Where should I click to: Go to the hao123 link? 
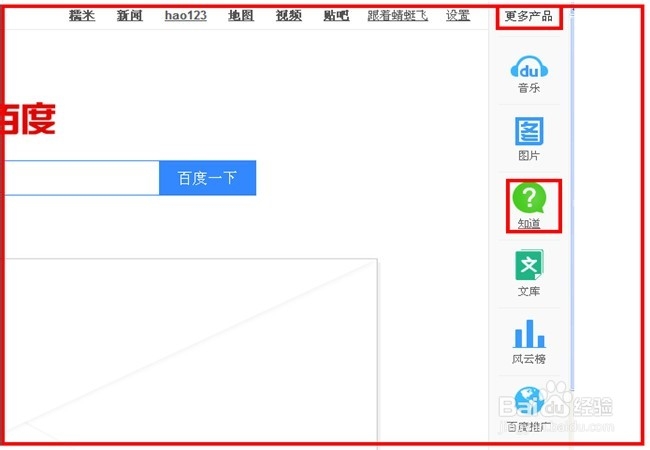point(185,15)
